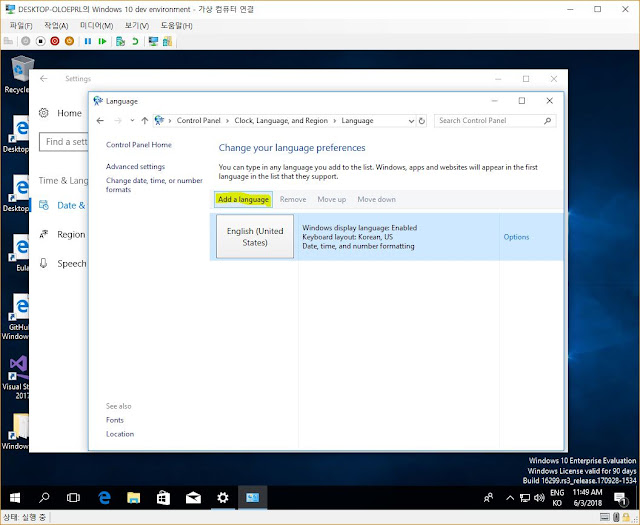Switch to Control Panel taskbar button
Screen dimensions: 640x525
coord(253,498)
